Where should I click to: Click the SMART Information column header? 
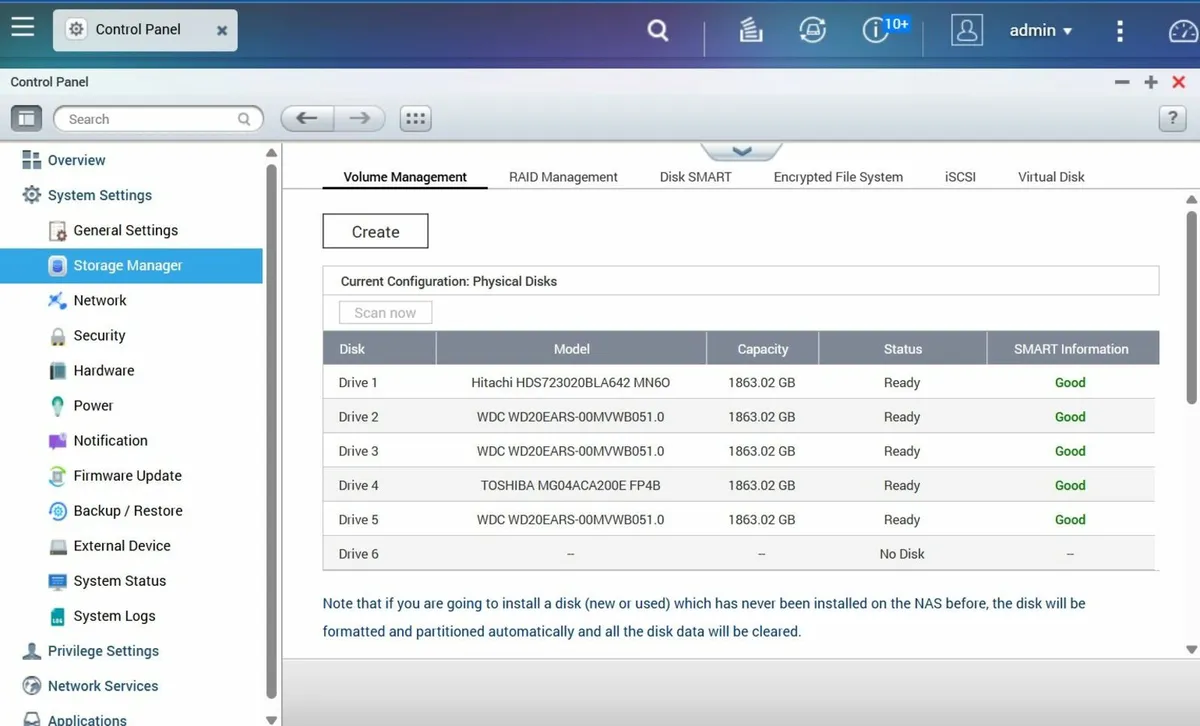pyautogui.click(x=1071, y=349)
